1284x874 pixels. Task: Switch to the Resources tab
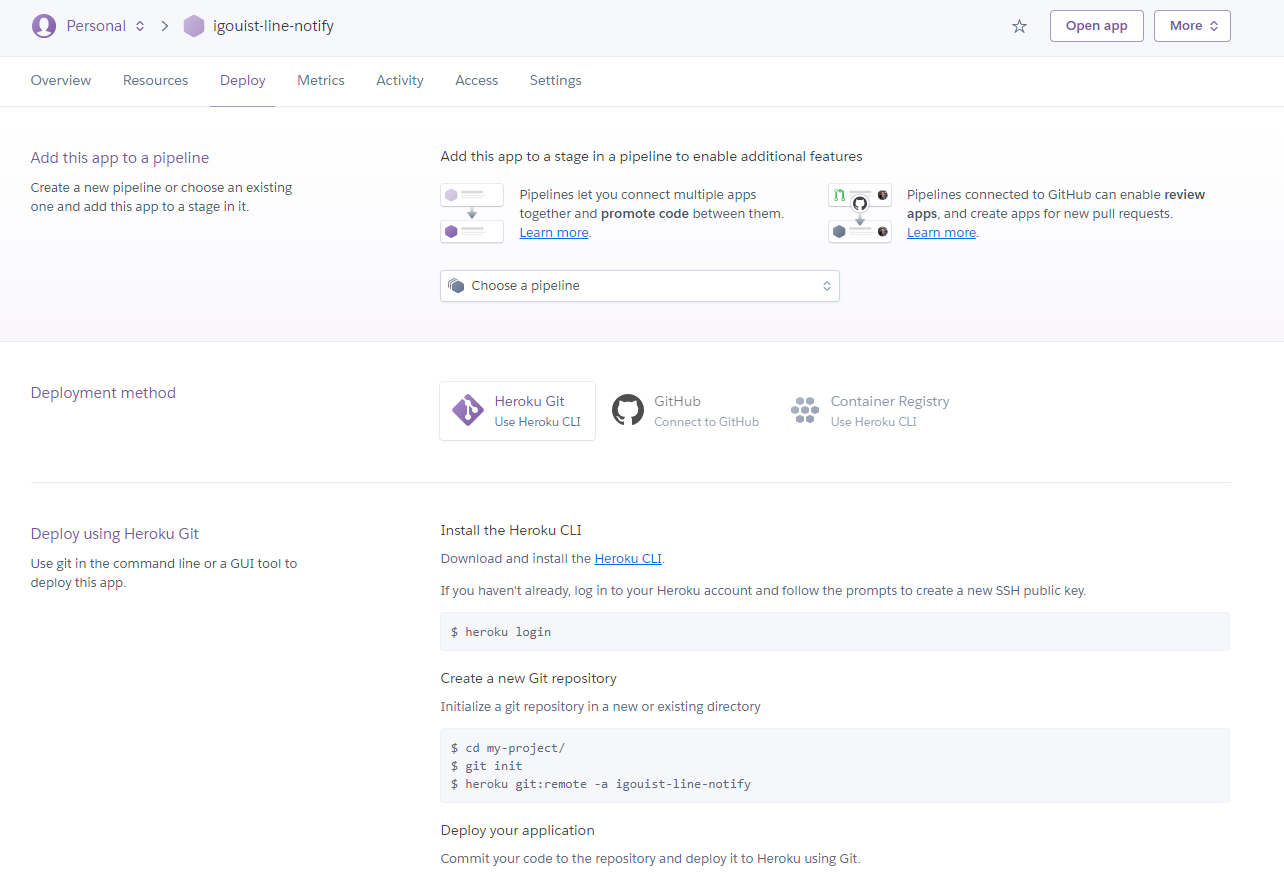[155, 80]
